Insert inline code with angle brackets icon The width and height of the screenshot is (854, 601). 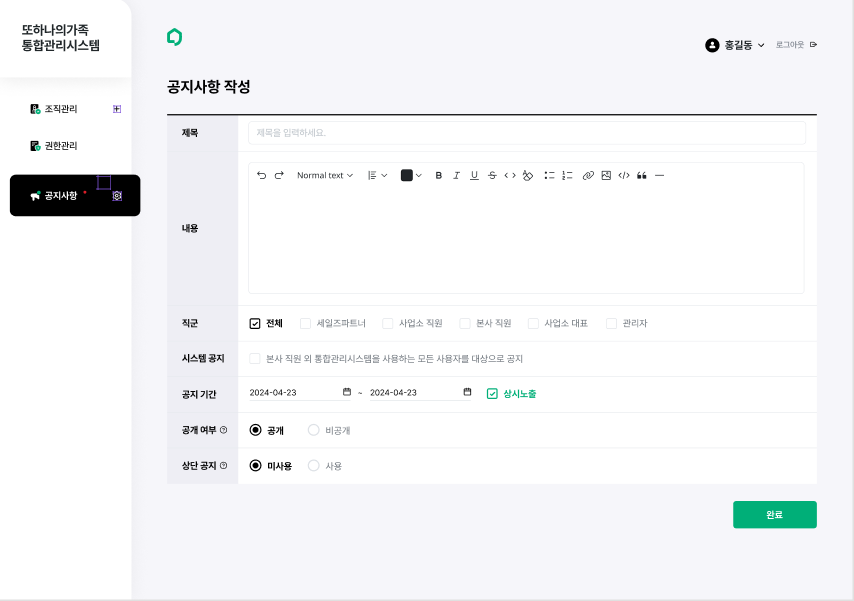click(510, 175)
